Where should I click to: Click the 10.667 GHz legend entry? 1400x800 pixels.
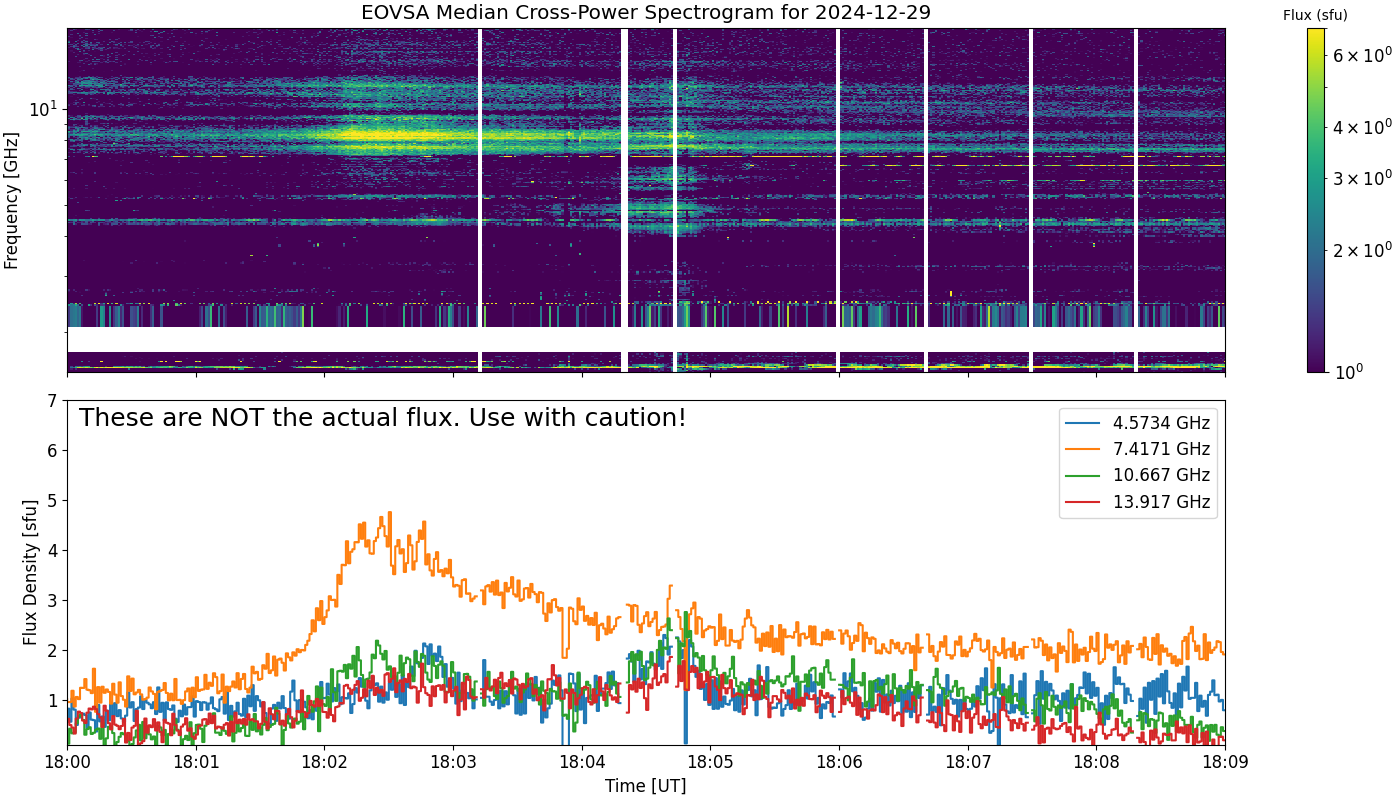[x=1138, y=475]
